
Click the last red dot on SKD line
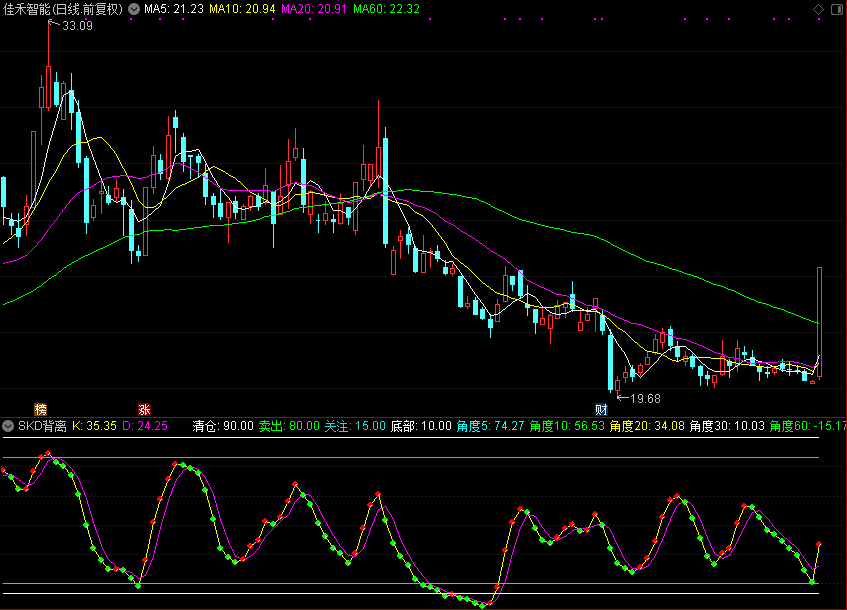pyautogui.click(x=819, y=544)
